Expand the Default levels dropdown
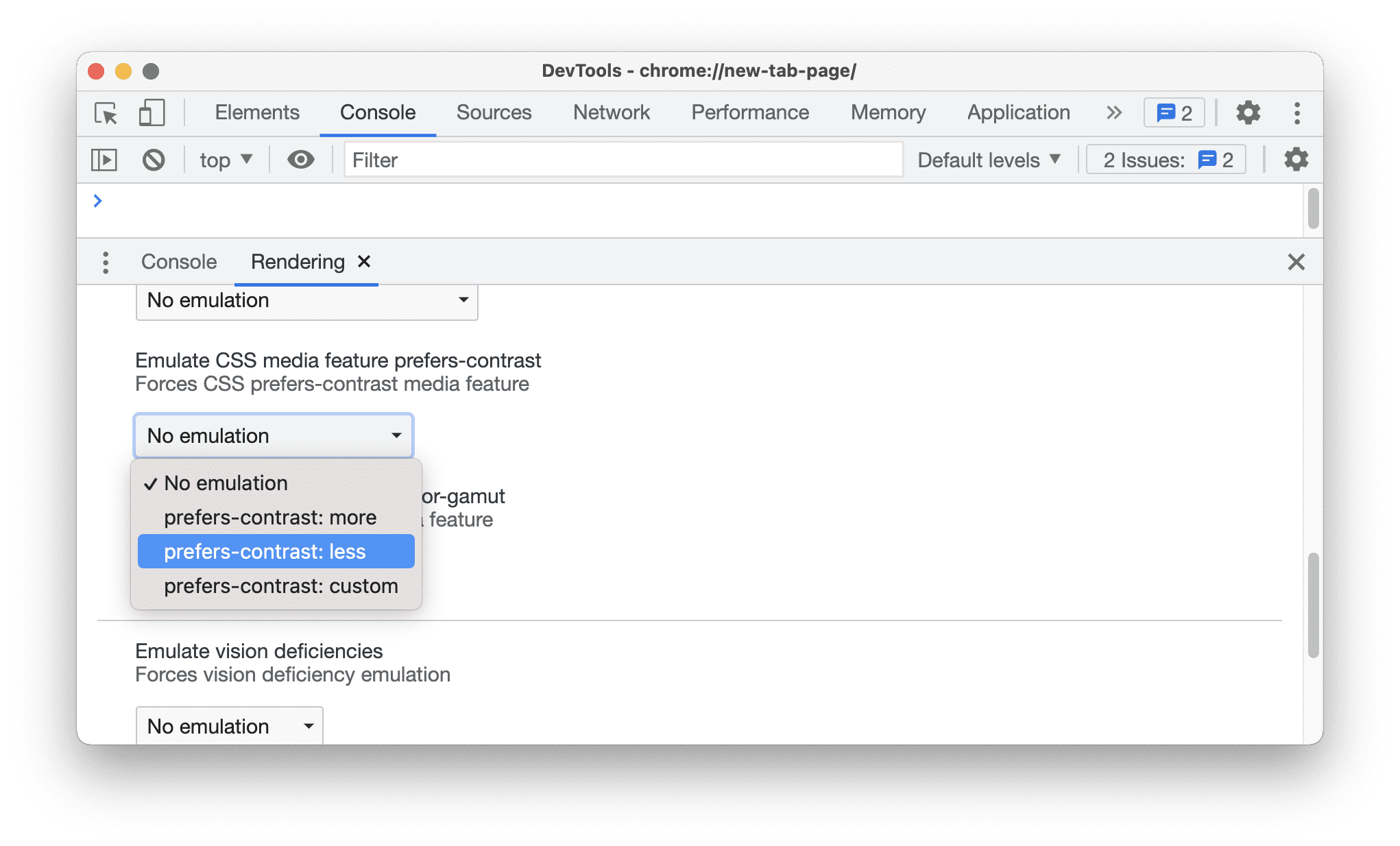This screenshot has width=1400, height=846. [x=988, y=159]
